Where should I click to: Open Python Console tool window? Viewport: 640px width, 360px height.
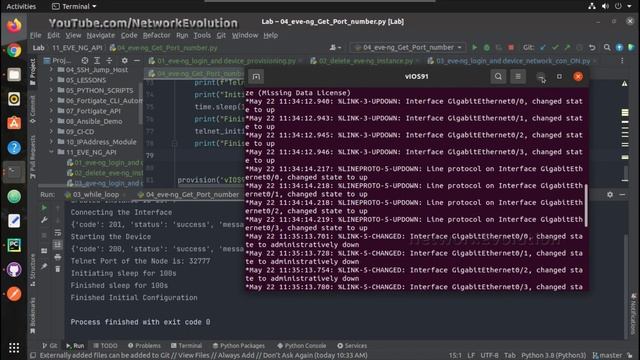click(x=301, y=346)
